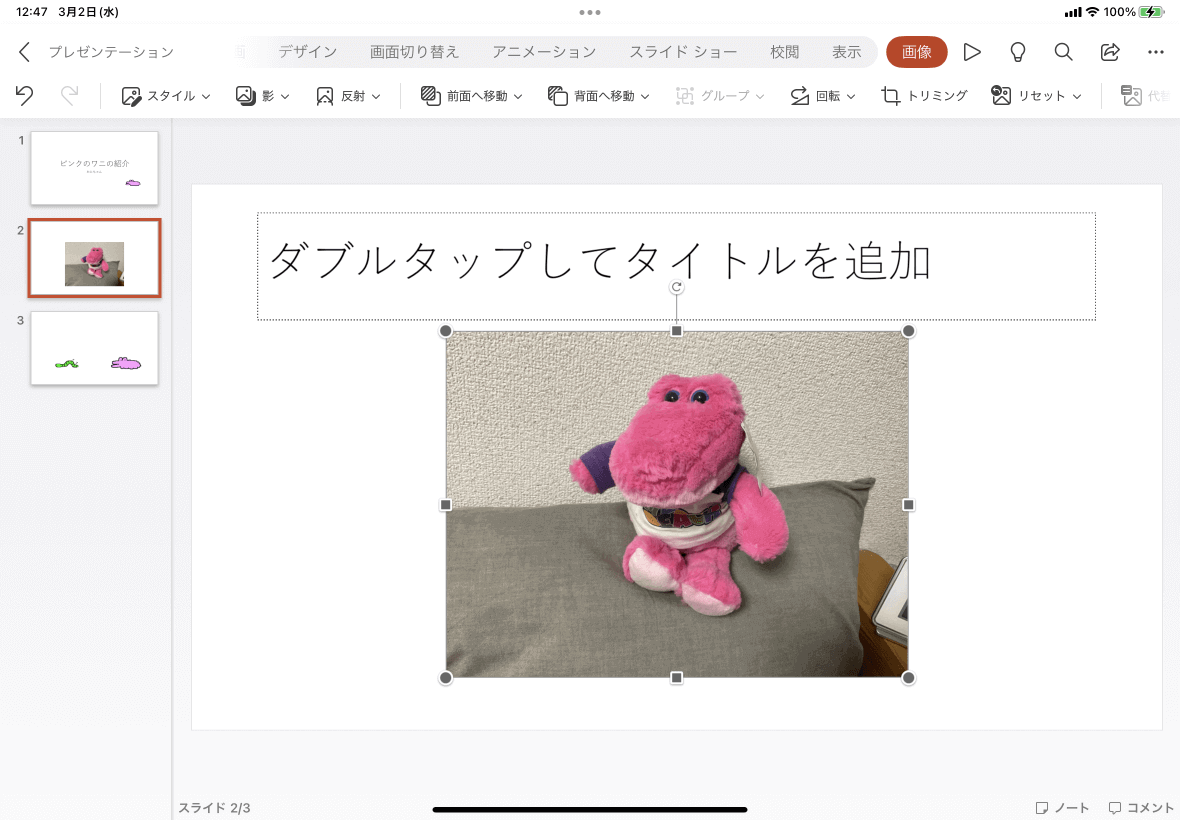Select slide 3 thumbnail
Screen dimensions: 1180x820
(x=94, y=348)
